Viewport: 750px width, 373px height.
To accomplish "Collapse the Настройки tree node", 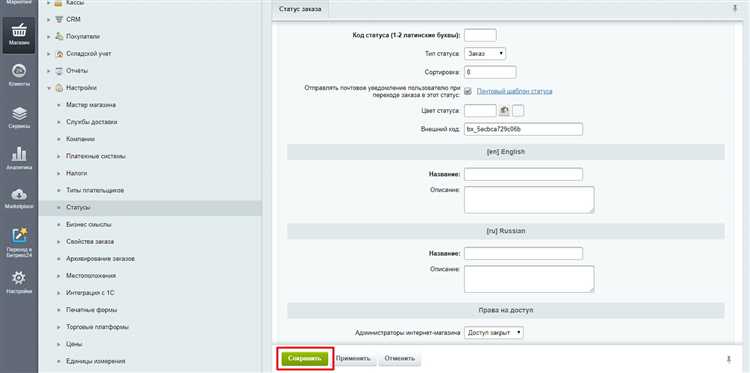I will (49, 88).
